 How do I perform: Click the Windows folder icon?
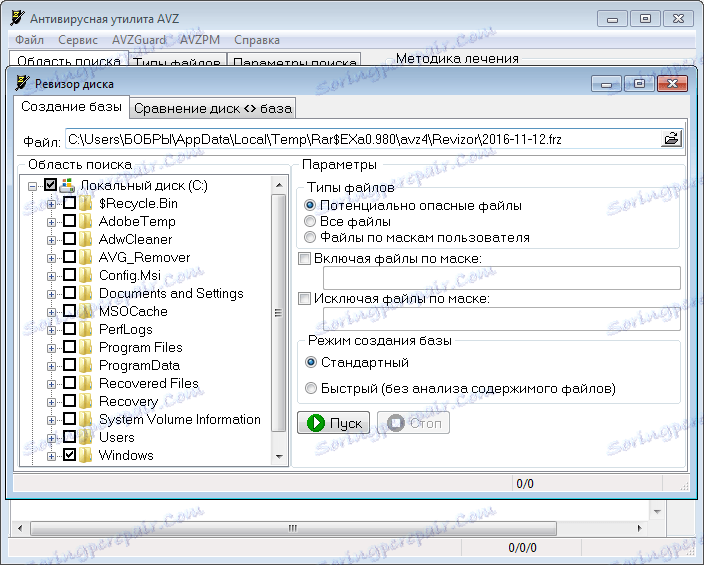85,455
